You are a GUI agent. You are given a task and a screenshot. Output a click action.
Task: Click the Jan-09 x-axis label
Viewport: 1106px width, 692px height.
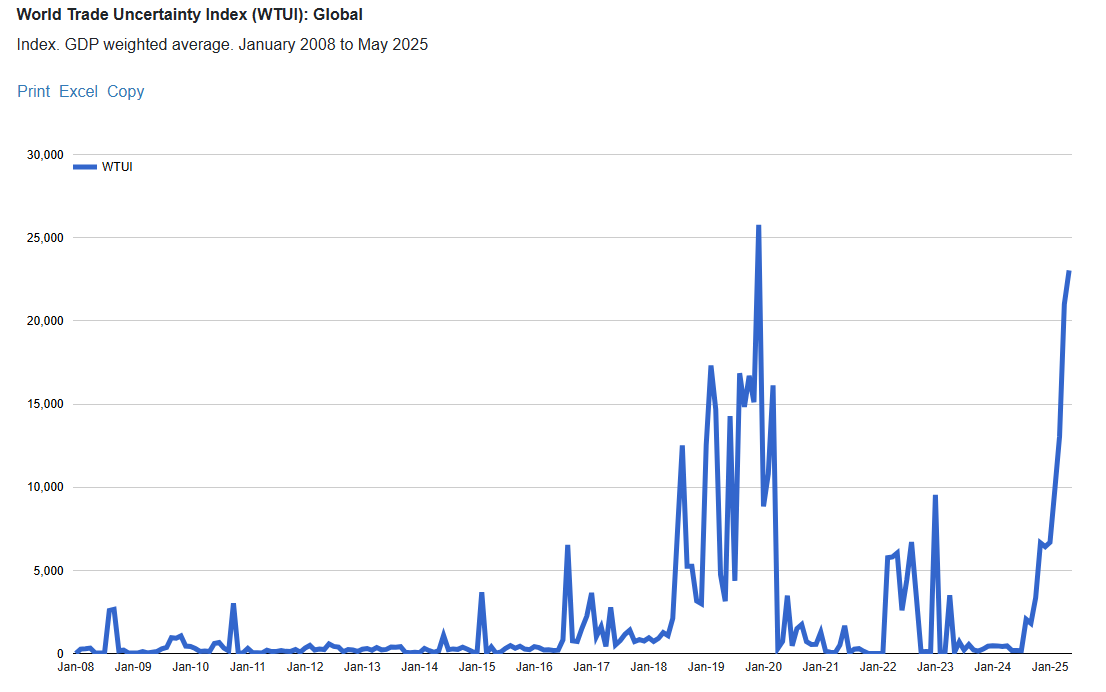(133, 667)
